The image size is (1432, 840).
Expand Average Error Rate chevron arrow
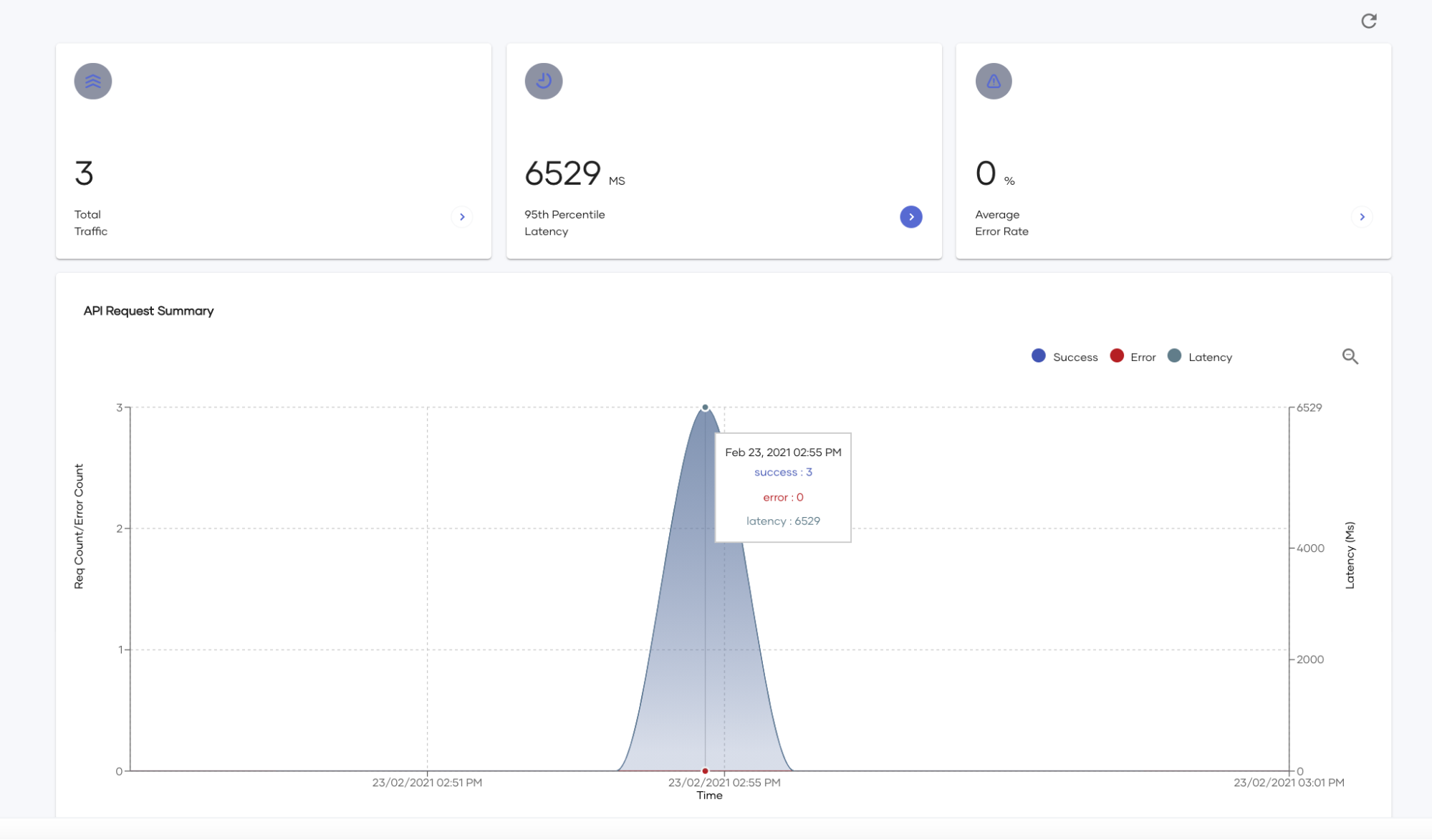tap(1362, 217)
